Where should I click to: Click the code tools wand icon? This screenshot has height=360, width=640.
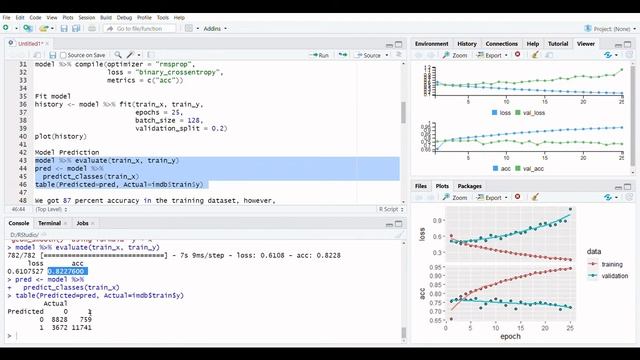(x=130, y=55)
